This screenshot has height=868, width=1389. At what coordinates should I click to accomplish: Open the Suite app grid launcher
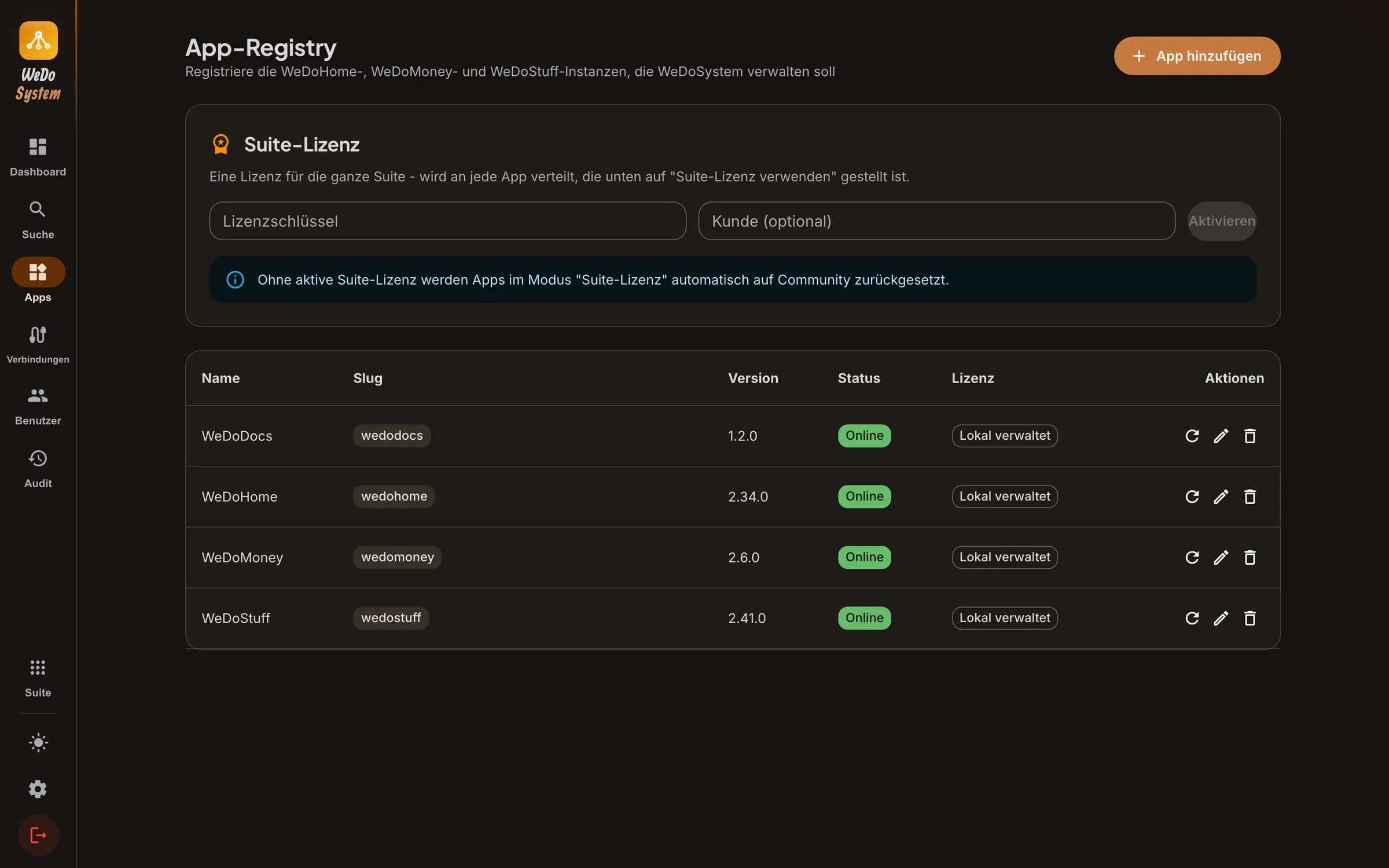(x=38, y=678)
